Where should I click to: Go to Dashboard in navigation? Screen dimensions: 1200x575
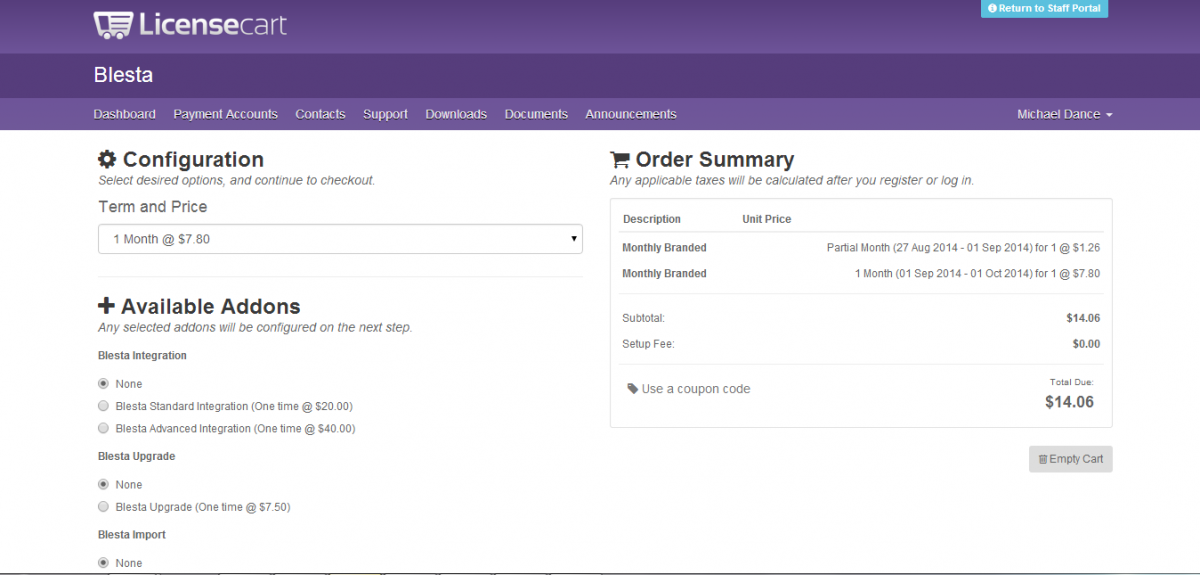[125, 114]
